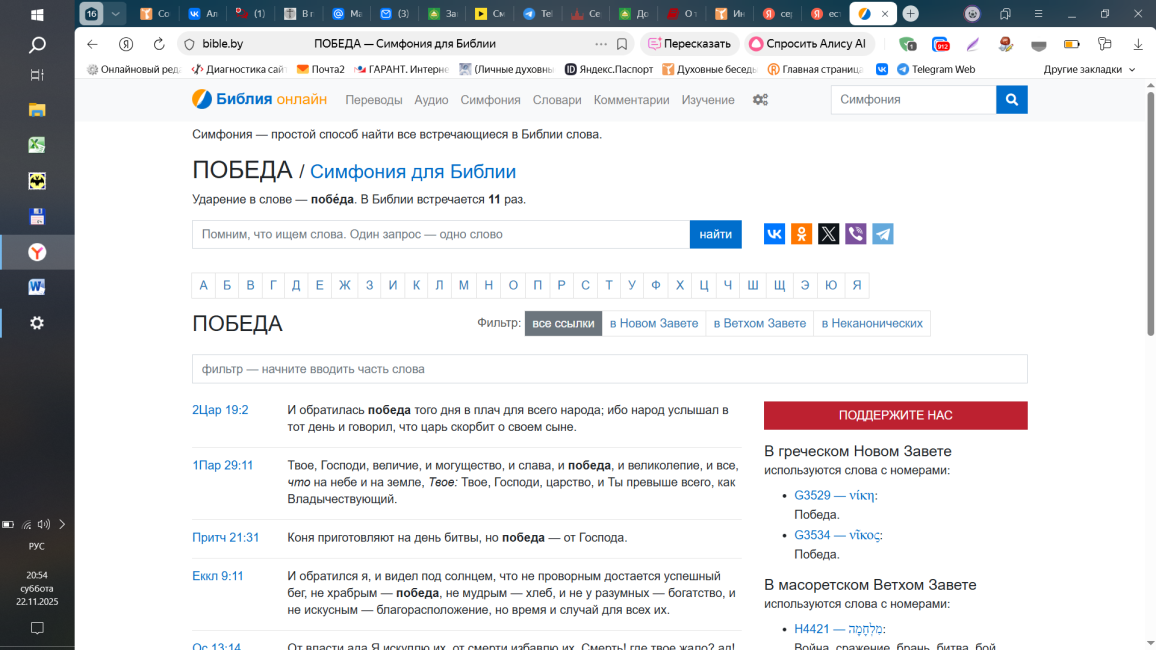Viewport: 1156px width, 650px height.
Task: Share via the Viber icon
Action: pyautogui.click(x=855, y=234)
